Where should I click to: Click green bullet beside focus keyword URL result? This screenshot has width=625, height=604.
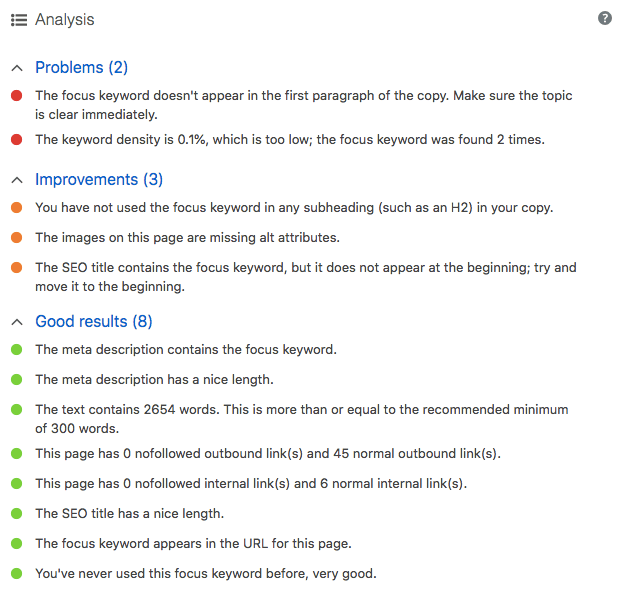point(16,544)
